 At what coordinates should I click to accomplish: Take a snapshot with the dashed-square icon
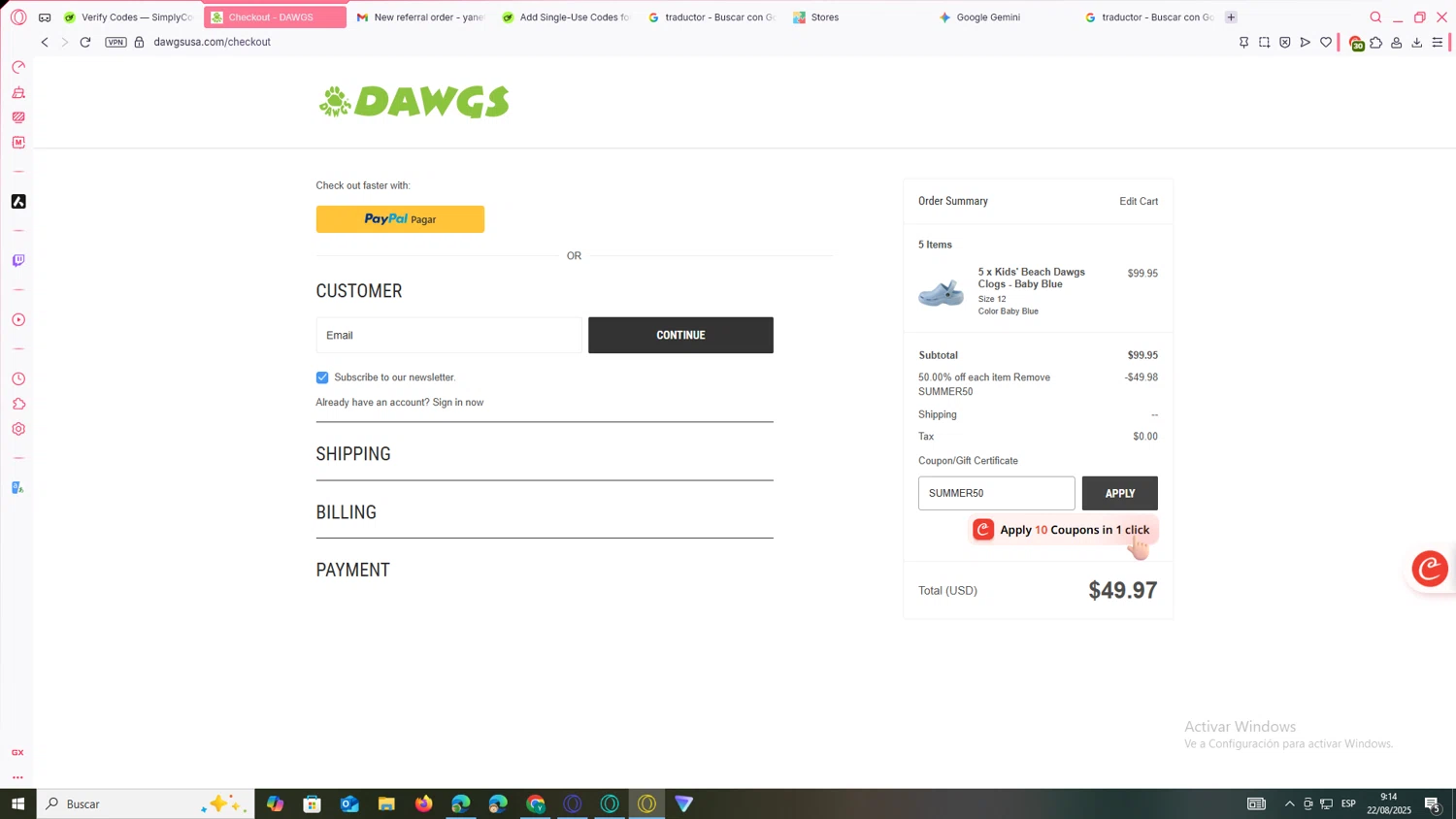pyautogui.click(x=1264, y=43)
